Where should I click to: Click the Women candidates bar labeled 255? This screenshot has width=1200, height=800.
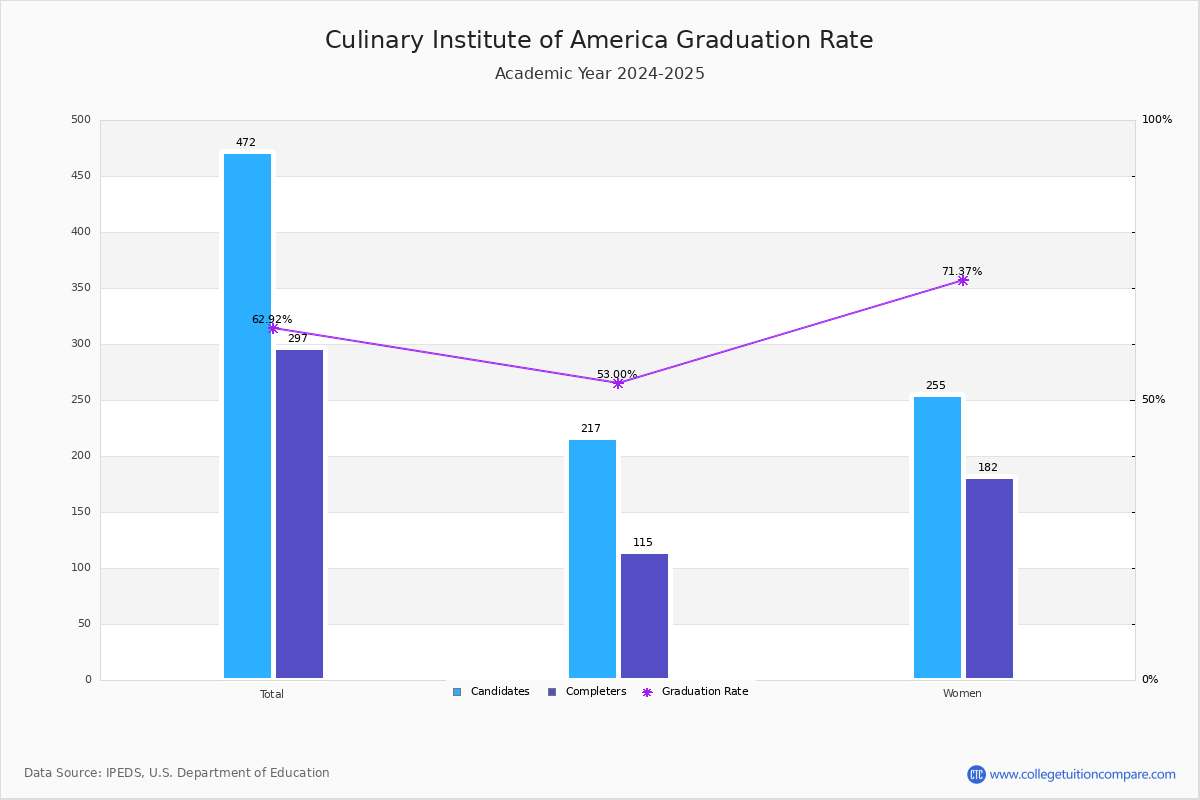pos(937,538)
